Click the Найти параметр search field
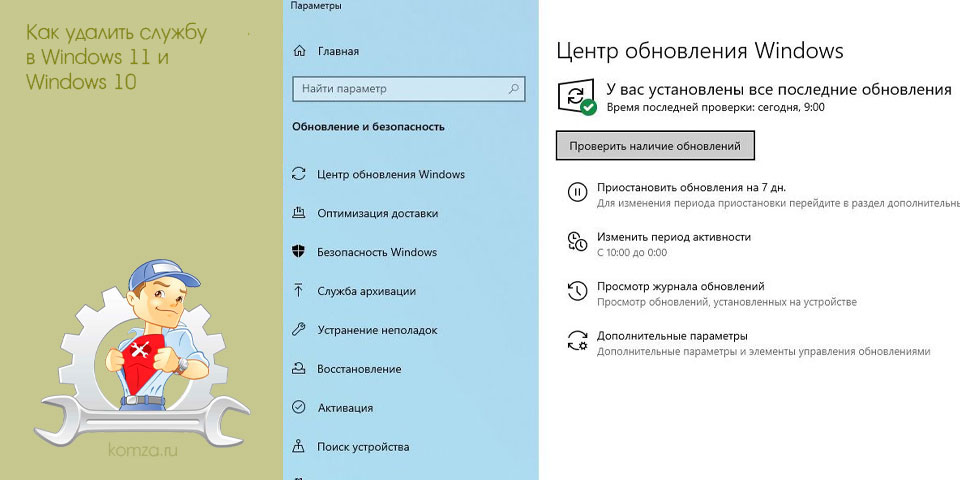The width and height of the screenshot is (960, 480). coord(408,89)
